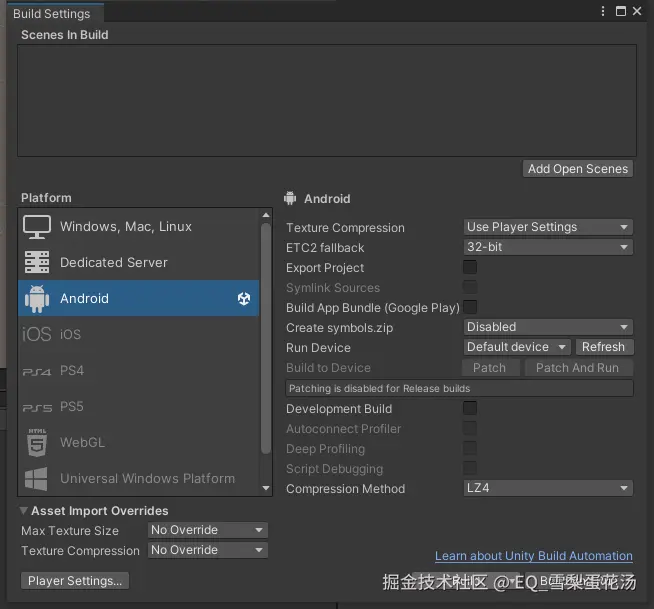Click the WebGL HTML5 icon

click(37, 443)
